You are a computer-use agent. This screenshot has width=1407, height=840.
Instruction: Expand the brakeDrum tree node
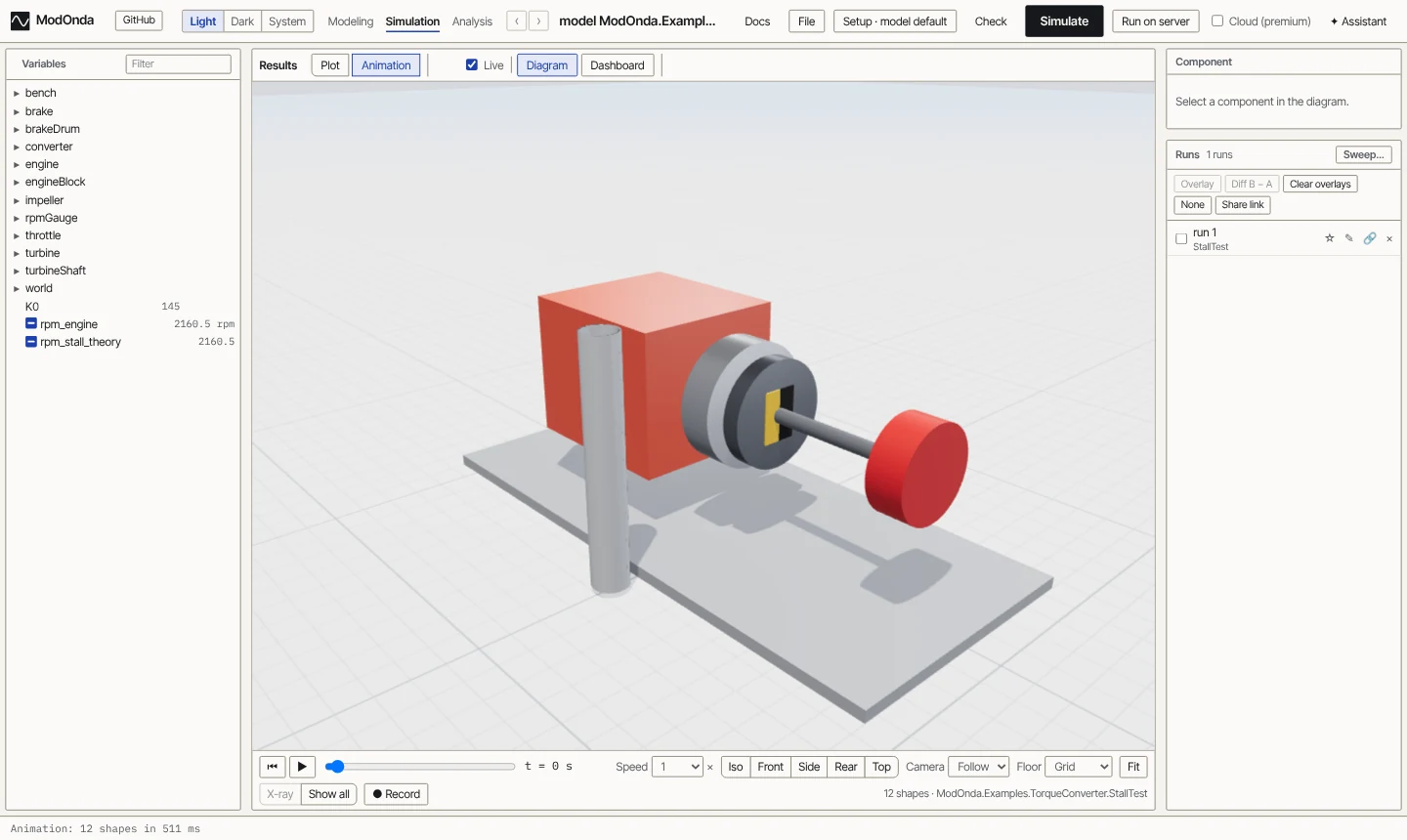17,129
